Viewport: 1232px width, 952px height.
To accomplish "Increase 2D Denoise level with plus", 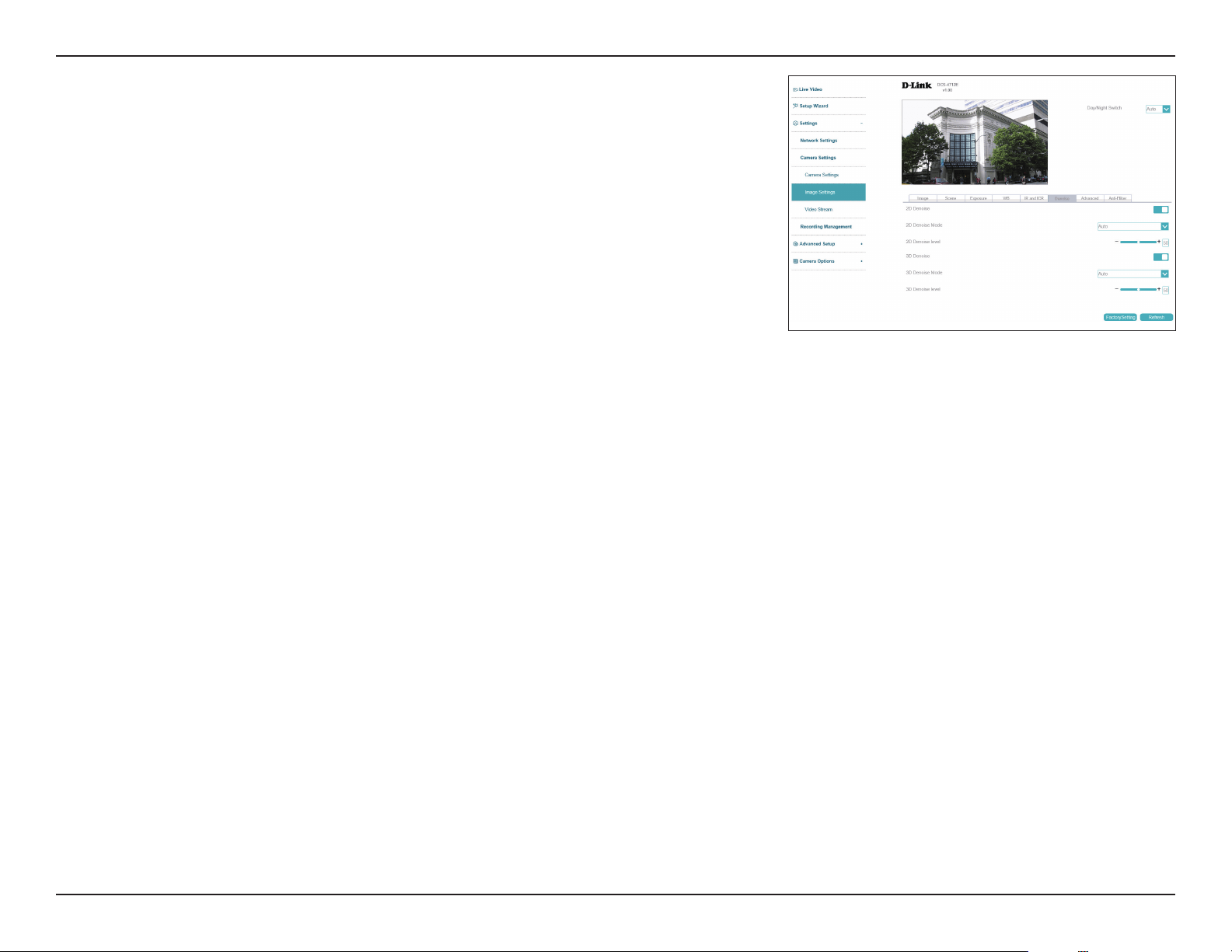I will [x=1159, y=242].
